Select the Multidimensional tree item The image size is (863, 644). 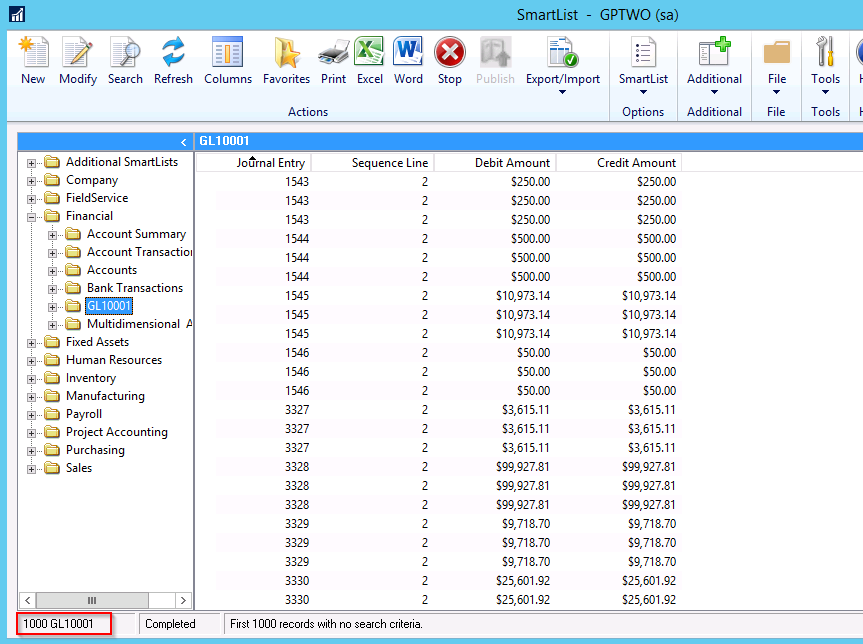click(139, 324)
